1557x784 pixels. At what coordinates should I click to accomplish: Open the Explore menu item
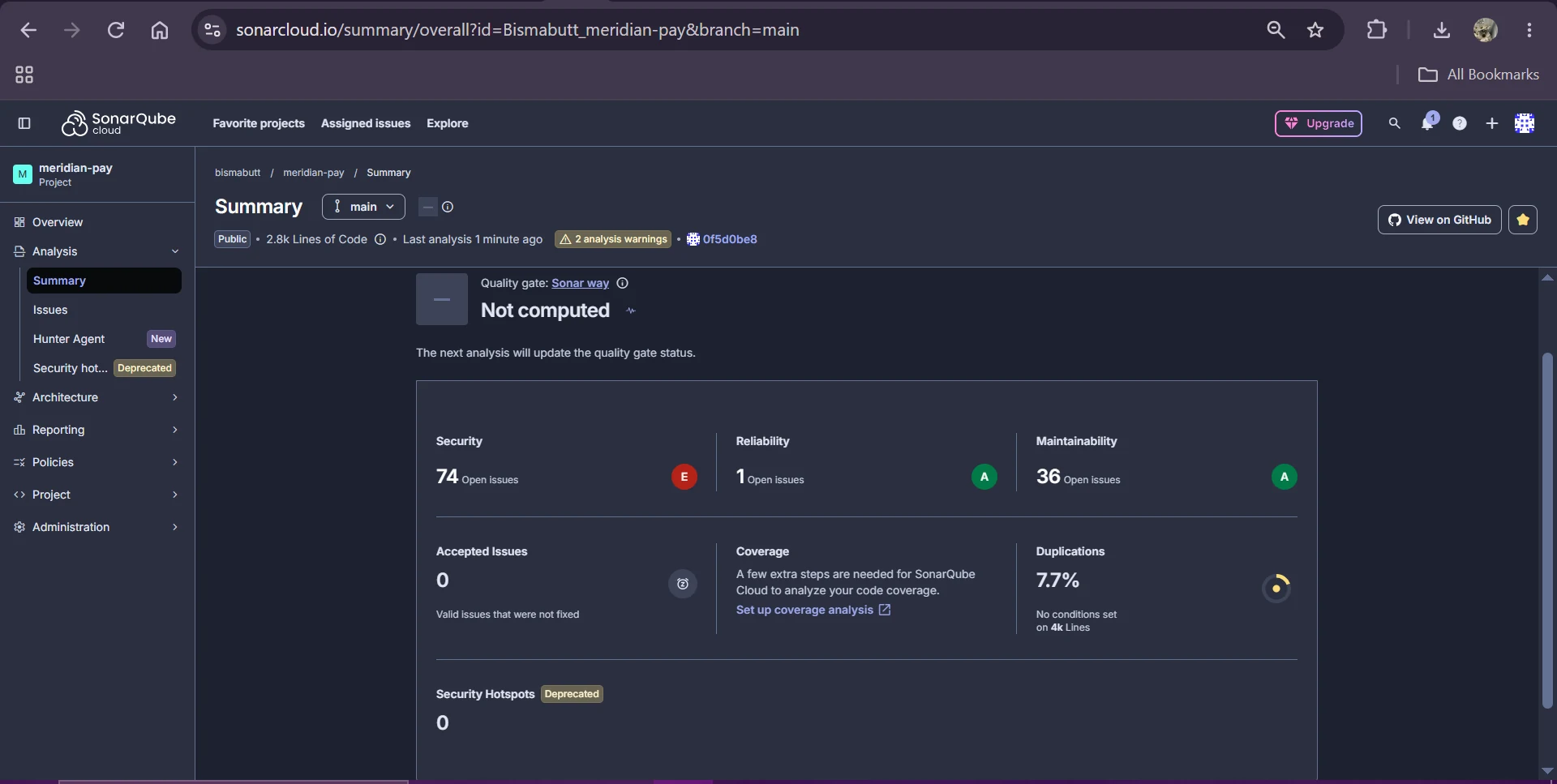[x=448, y=123]
